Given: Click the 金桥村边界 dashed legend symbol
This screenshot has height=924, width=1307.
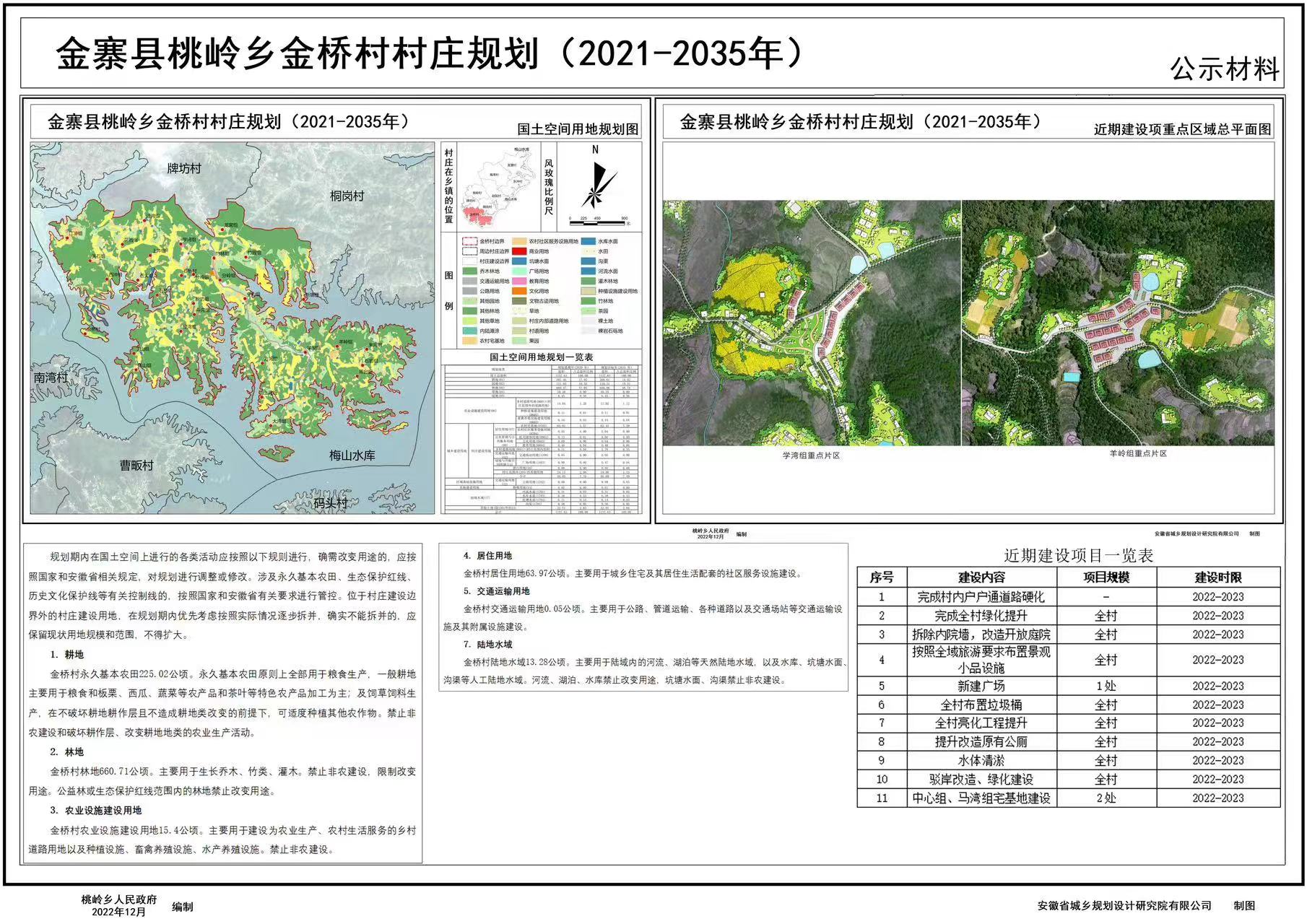Looking at the screenshot, I should click(x=469, y=241).
